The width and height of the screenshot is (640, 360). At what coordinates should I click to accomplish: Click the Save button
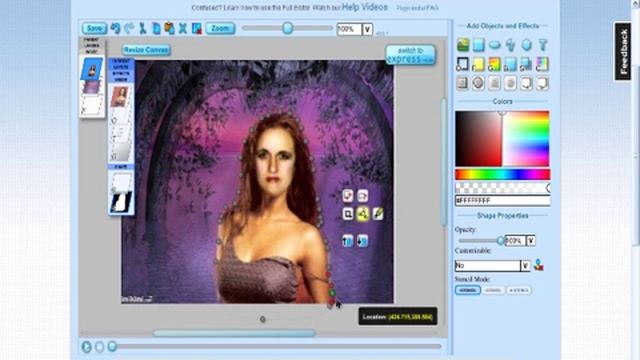coord(94,28)
